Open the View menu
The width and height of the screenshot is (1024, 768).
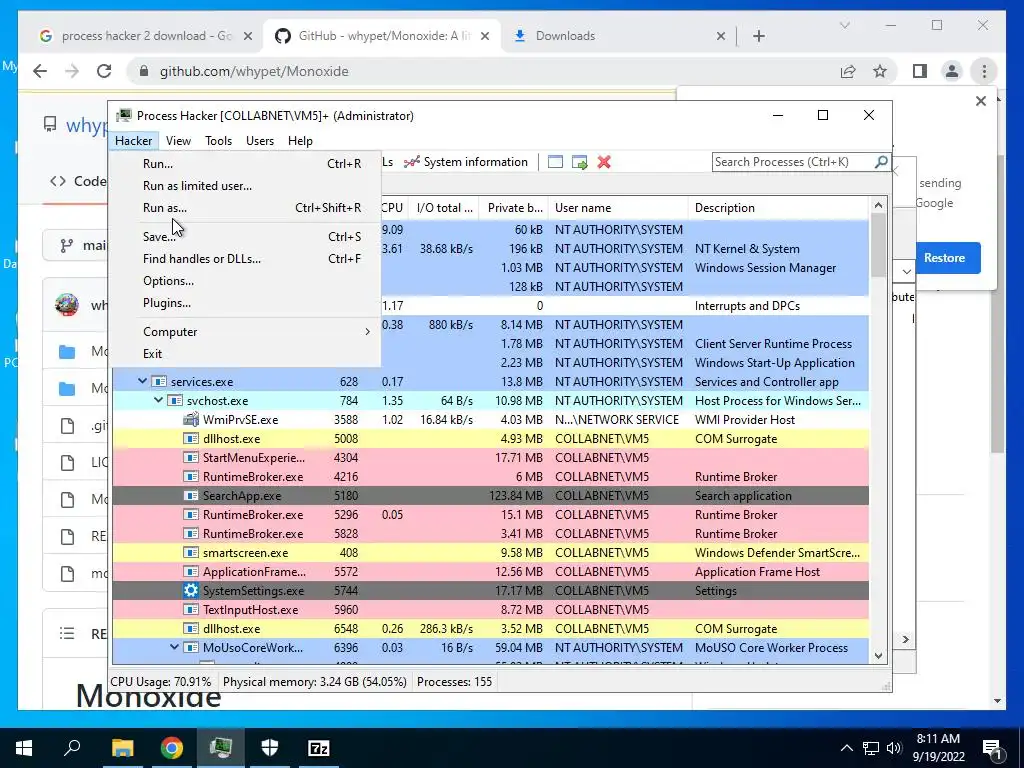click(x=178, y=141)
